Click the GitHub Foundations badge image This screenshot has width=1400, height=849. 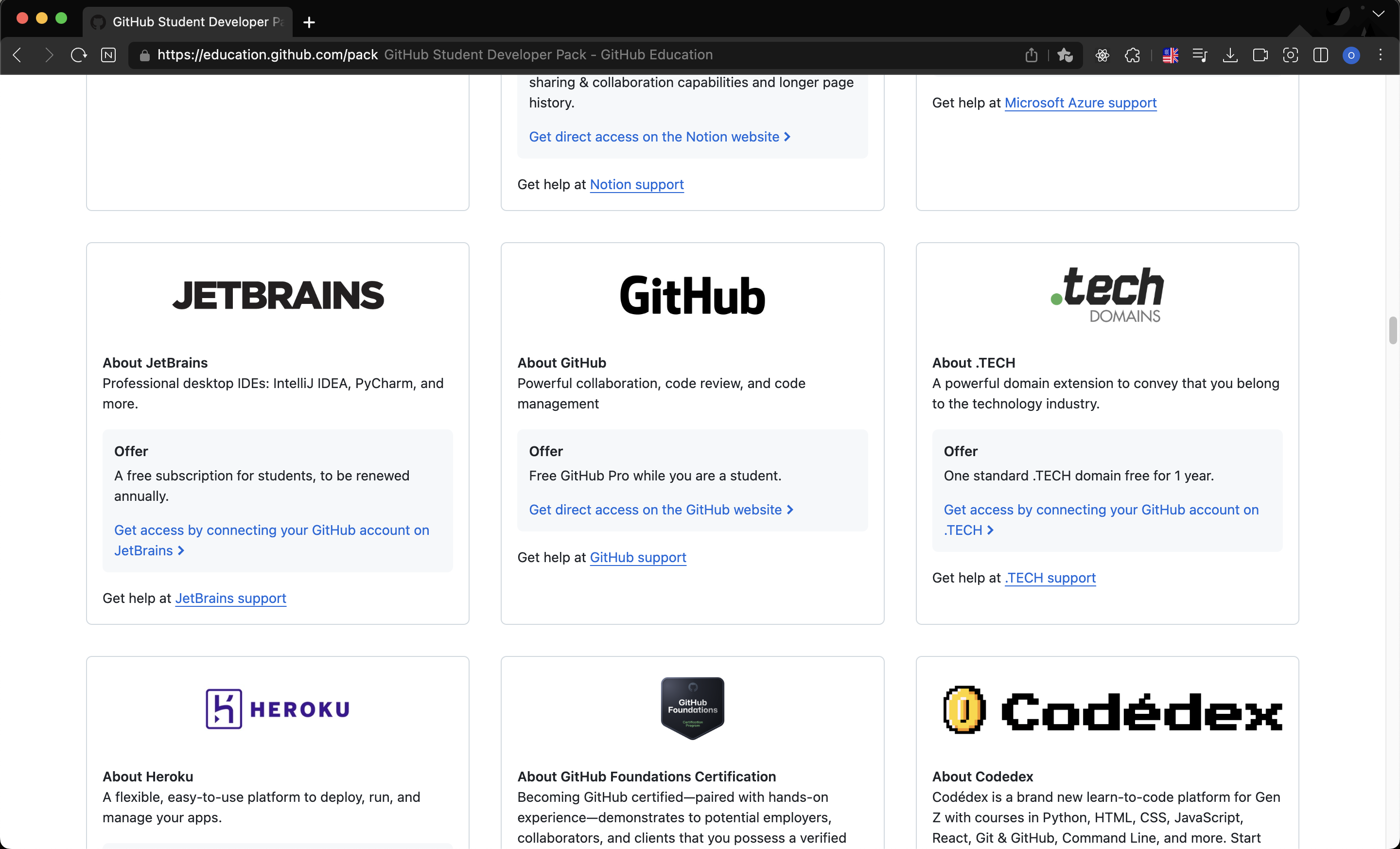click(x=692, y=708)
